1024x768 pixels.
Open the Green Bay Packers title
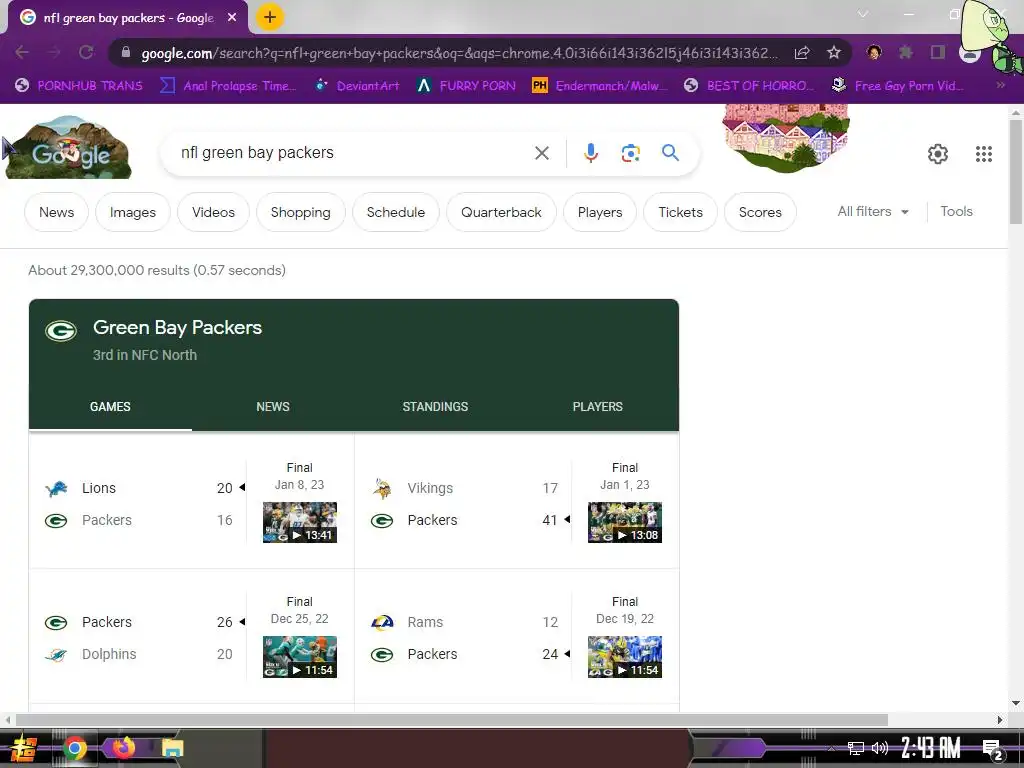coord(177,327)
